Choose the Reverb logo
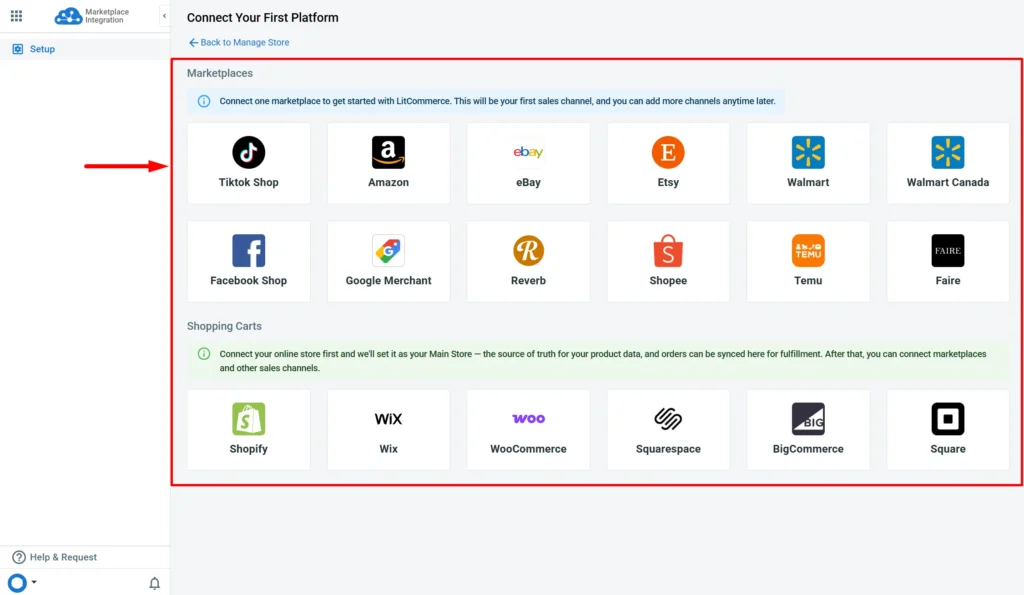The image size is (1024, 595). click(528, 251)
